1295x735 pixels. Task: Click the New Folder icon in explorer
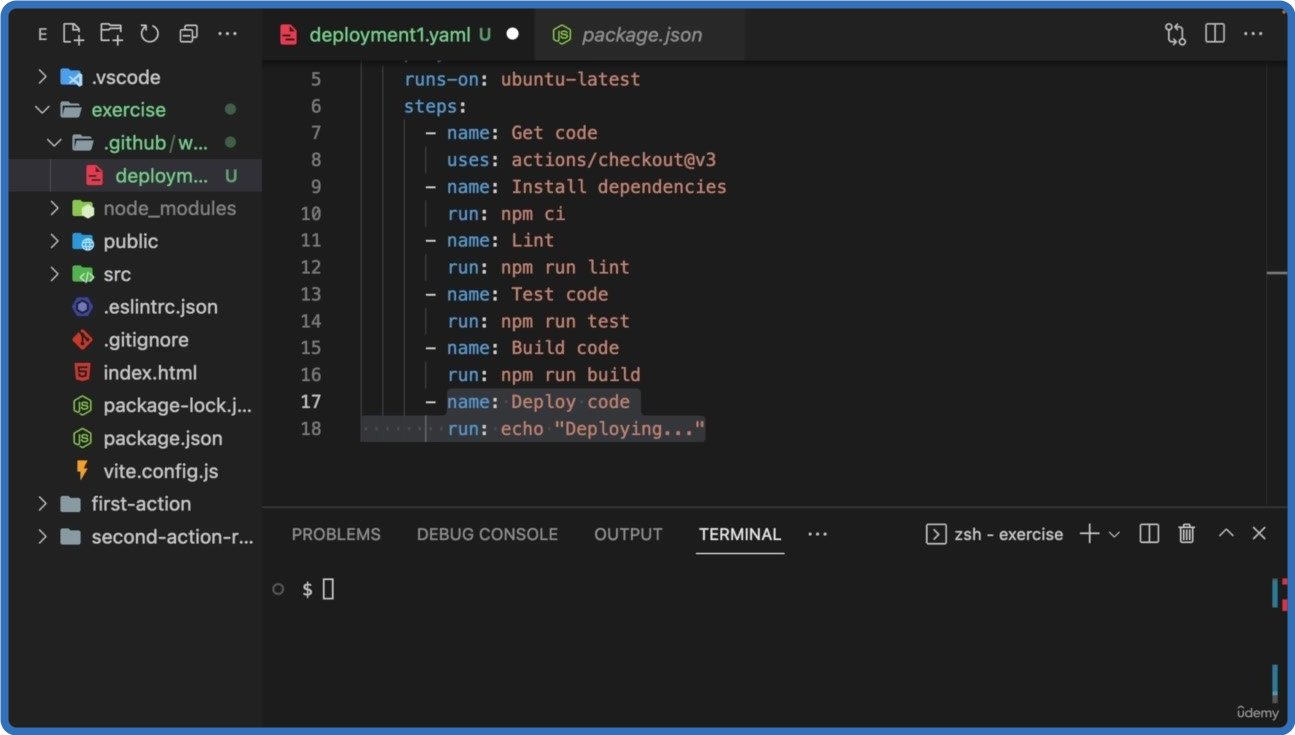pos(111,34)
